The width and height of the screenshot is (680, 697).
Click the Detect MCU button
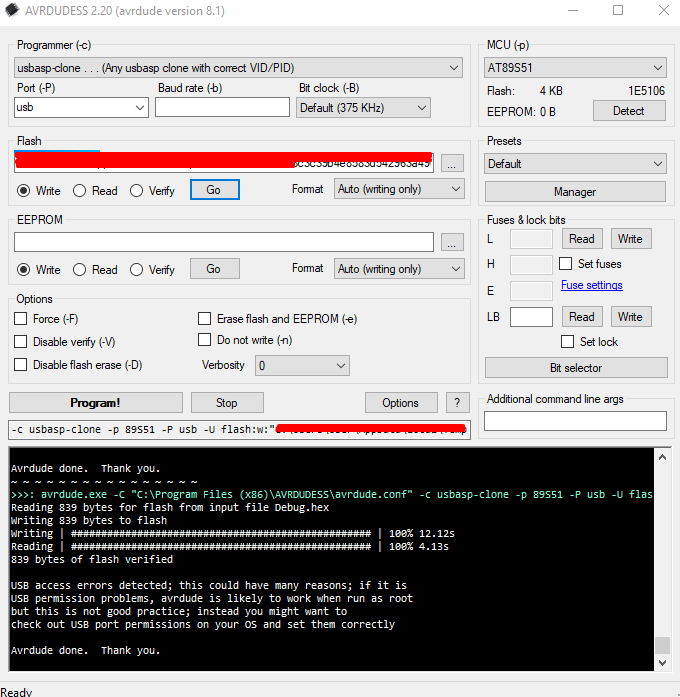pyautogui.click(x=628, y=111)
